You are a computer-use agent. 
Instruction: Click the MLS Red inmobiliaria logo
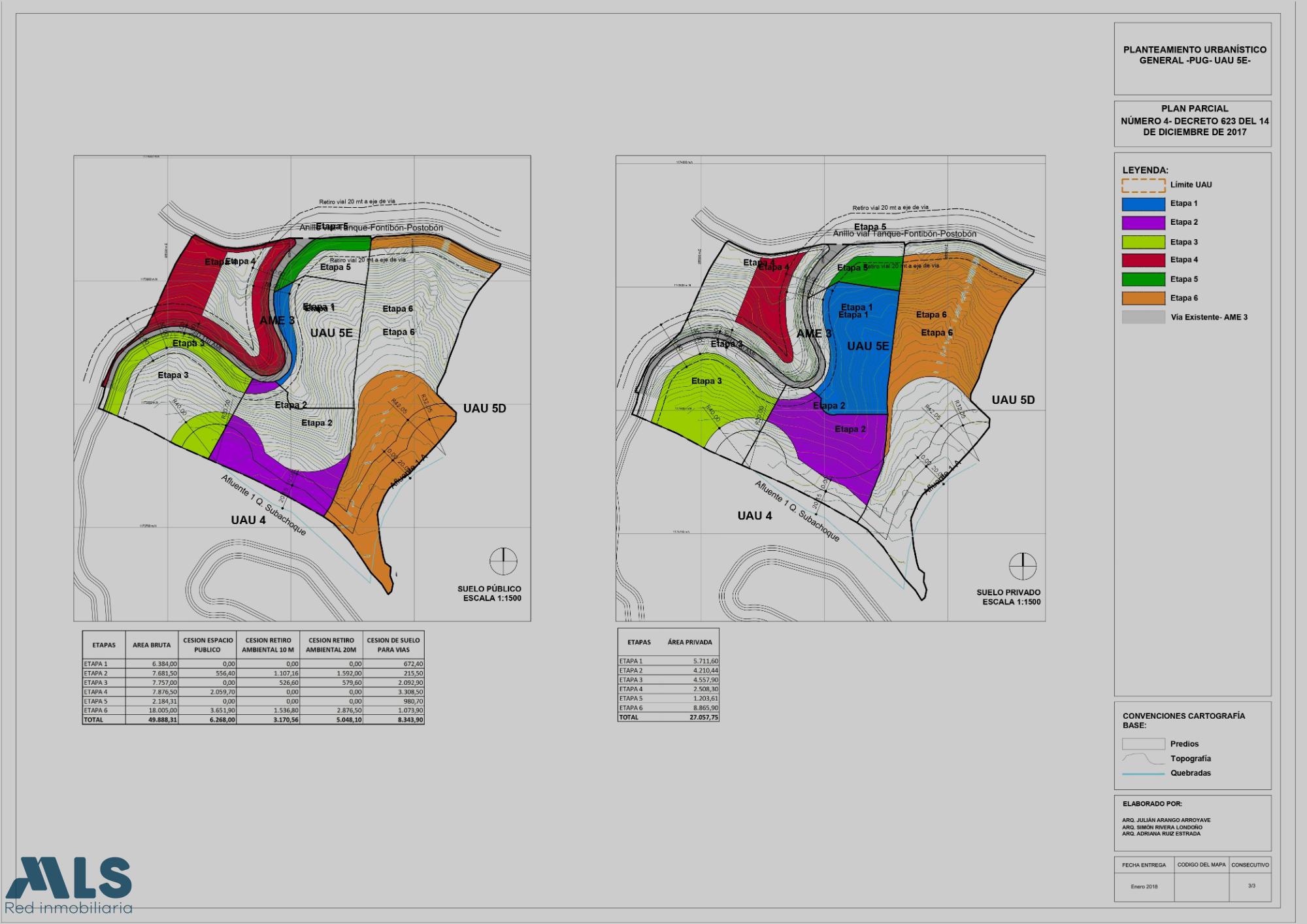coord(69,885)
